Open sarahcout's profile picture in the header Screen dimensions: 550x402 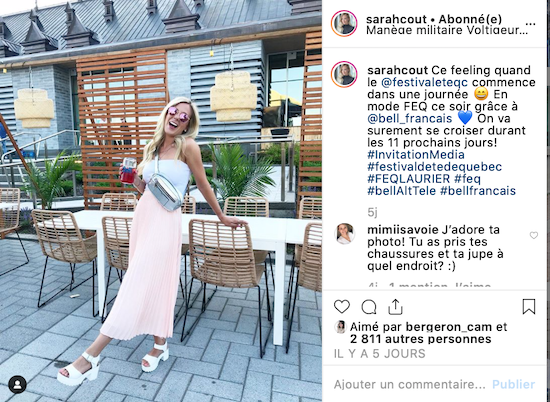pyautogui.click(x=344, y=24)
